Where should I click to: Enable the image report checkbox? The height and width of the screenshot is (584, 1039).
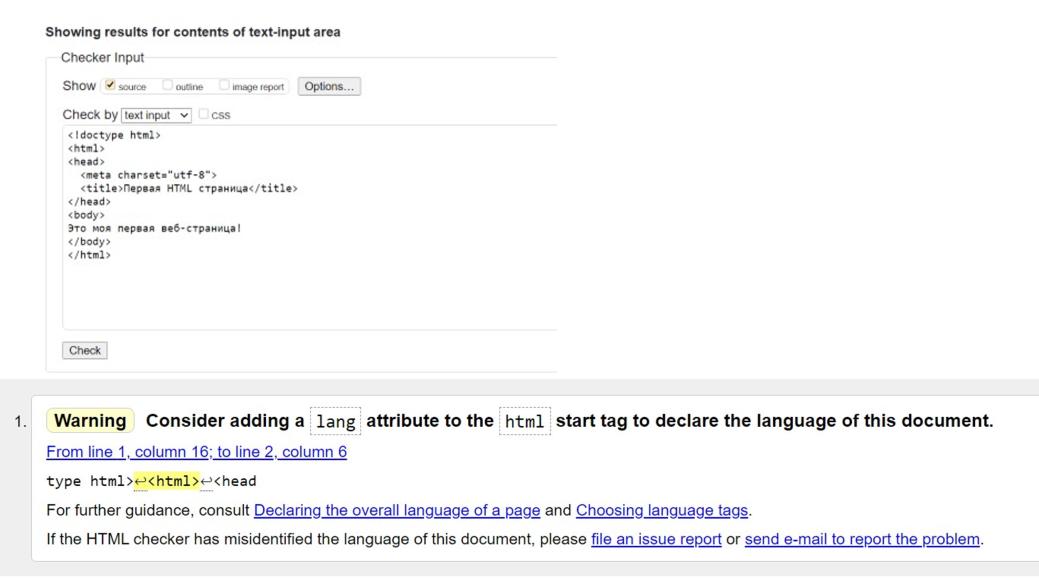pyautogui.click(x=225, y=86)
